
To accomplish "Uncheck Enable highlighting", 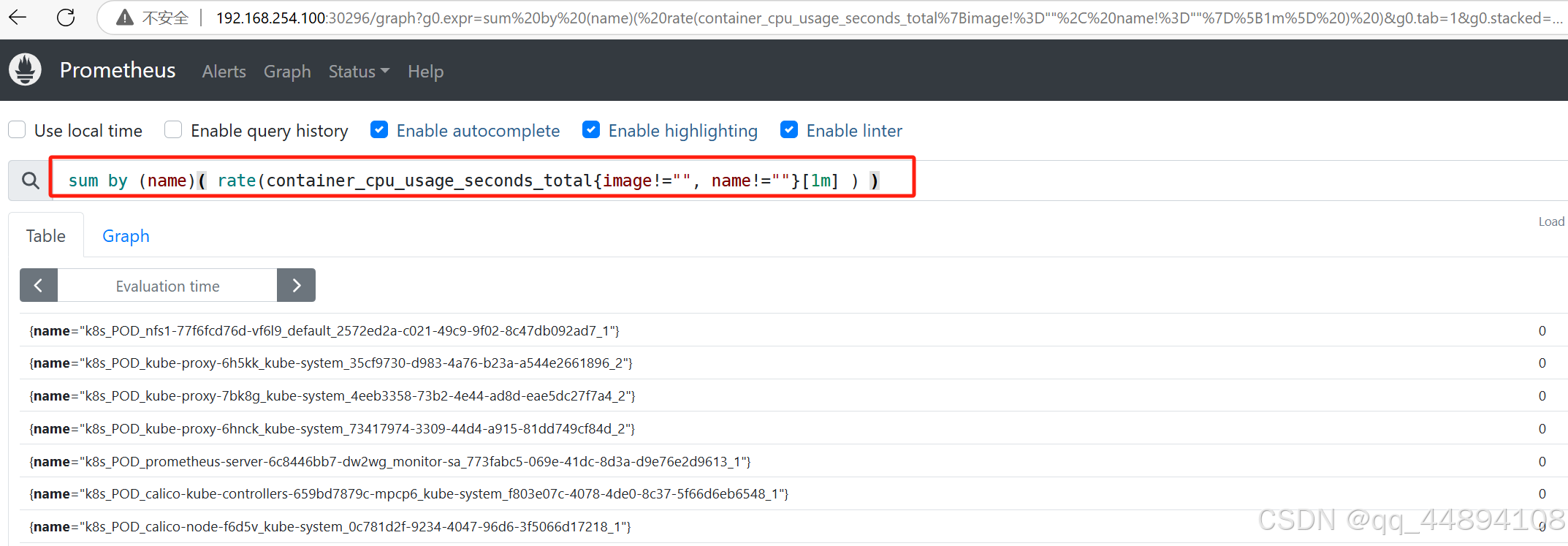I will [591, 130].
